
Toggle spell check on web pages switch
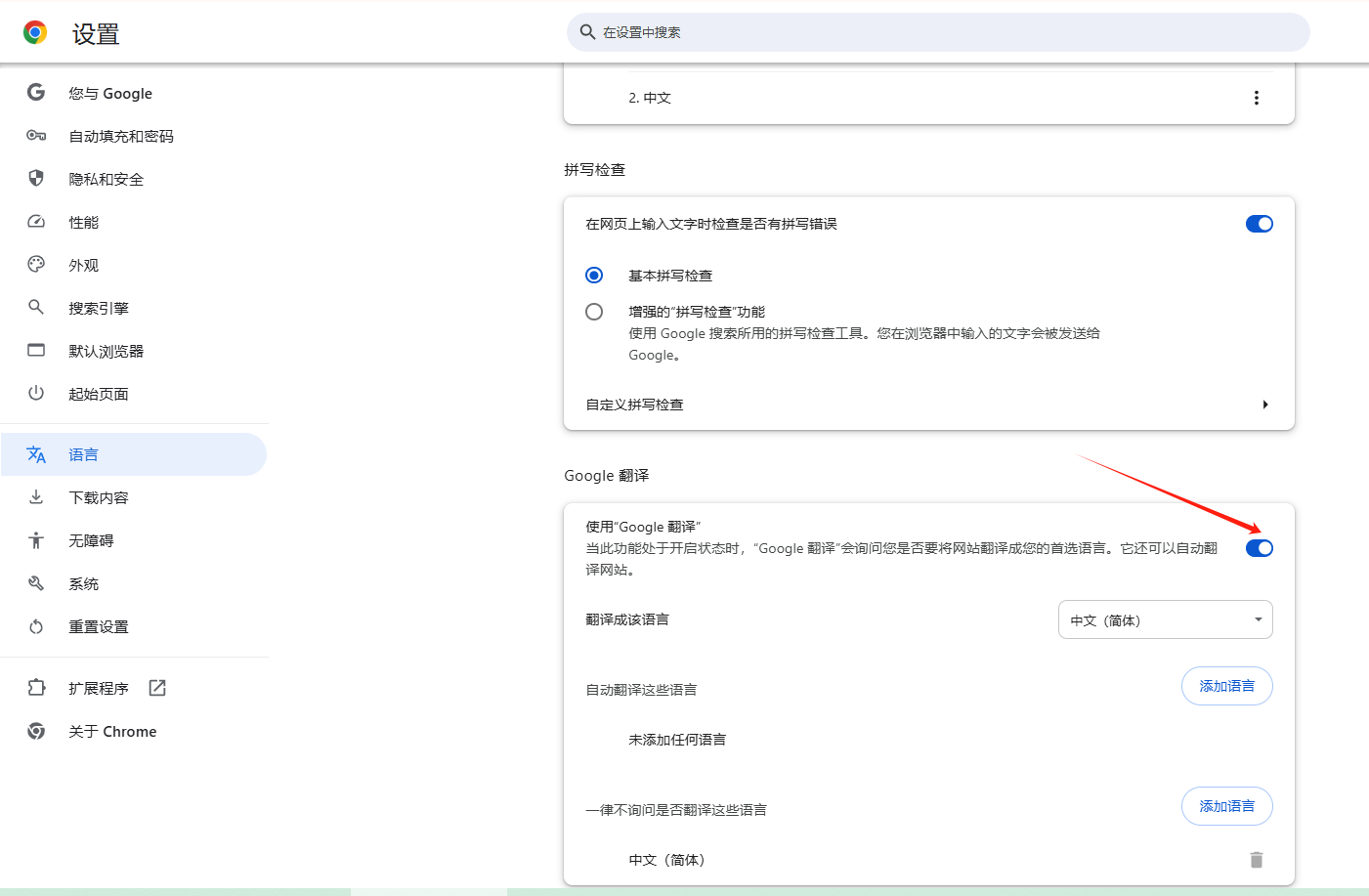click(x=1260, y=224)
